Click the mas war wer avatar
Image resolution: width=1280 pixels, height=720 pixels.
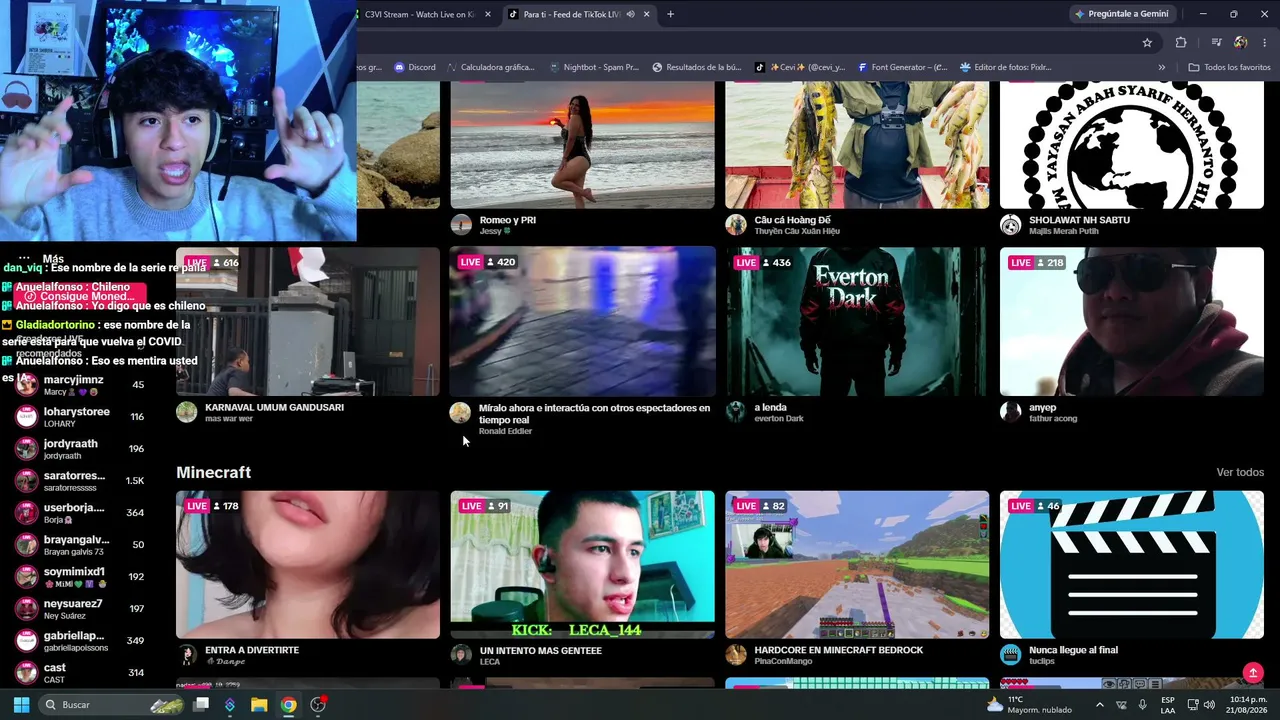pyautogui.click(x=187, y=413)
